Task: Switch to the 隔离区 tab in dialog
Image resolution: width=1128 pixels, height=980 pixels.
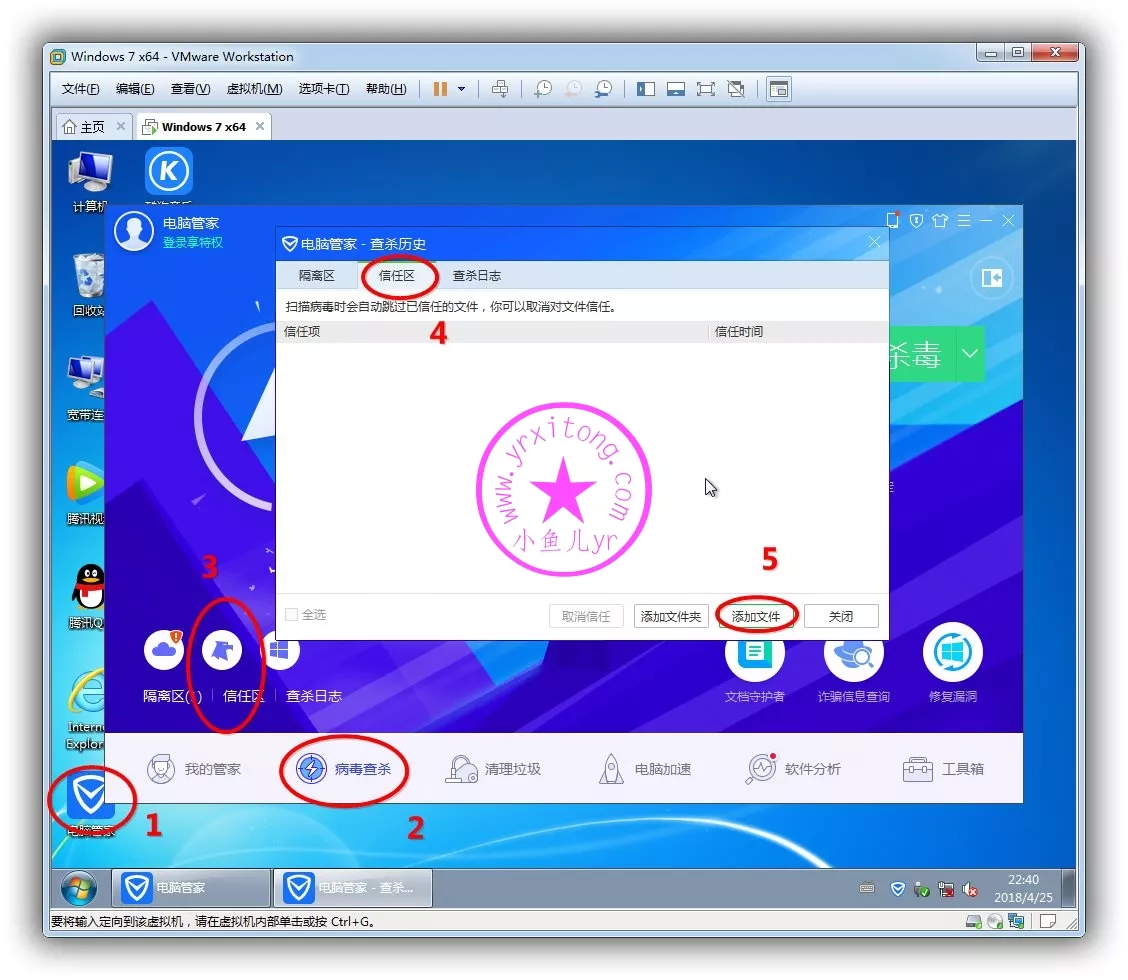Action: tap(316, 276)
